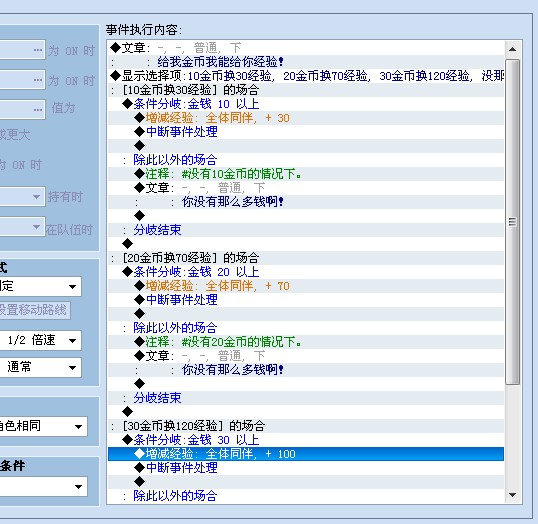Click the event list vertical scrollbar thumb
Viewport: 538px width, 524px height.
coord(513,222)
